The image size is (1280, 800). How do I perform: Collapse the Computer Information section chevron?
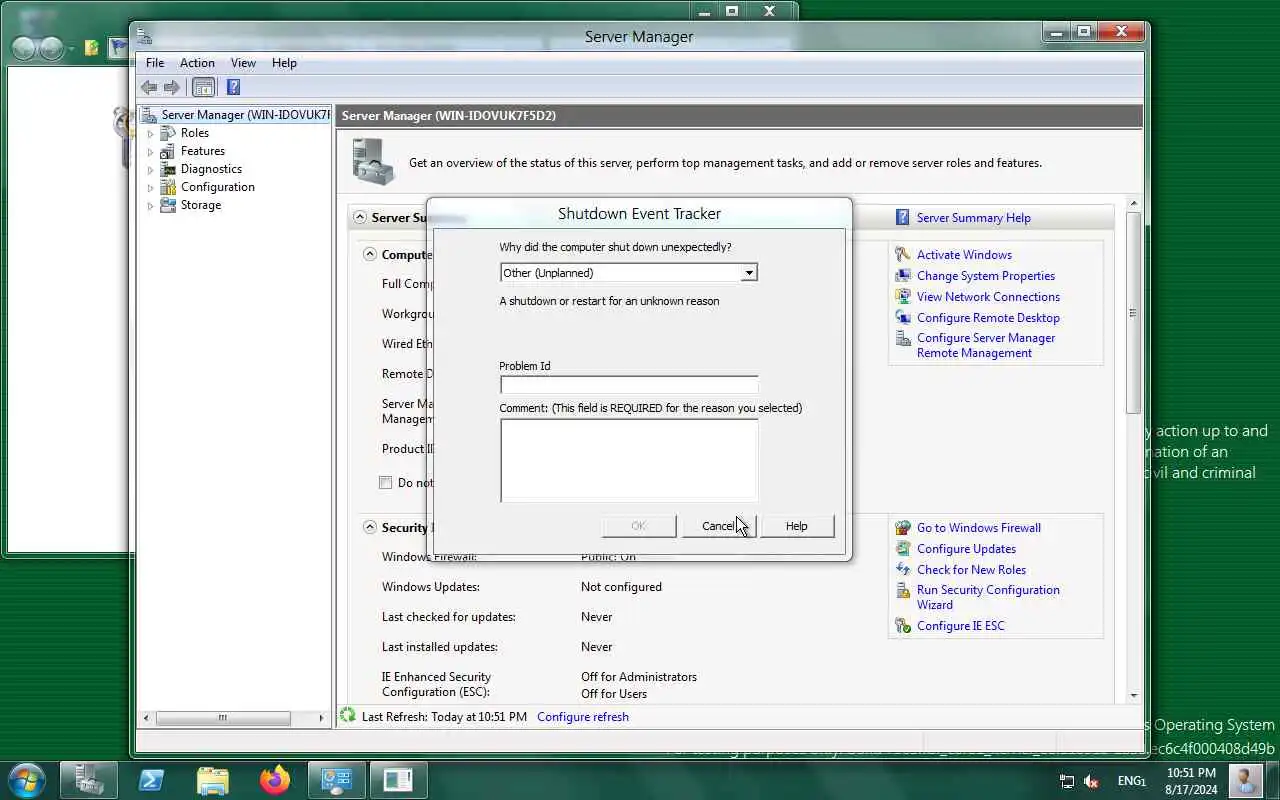click(x=370, y=254)
